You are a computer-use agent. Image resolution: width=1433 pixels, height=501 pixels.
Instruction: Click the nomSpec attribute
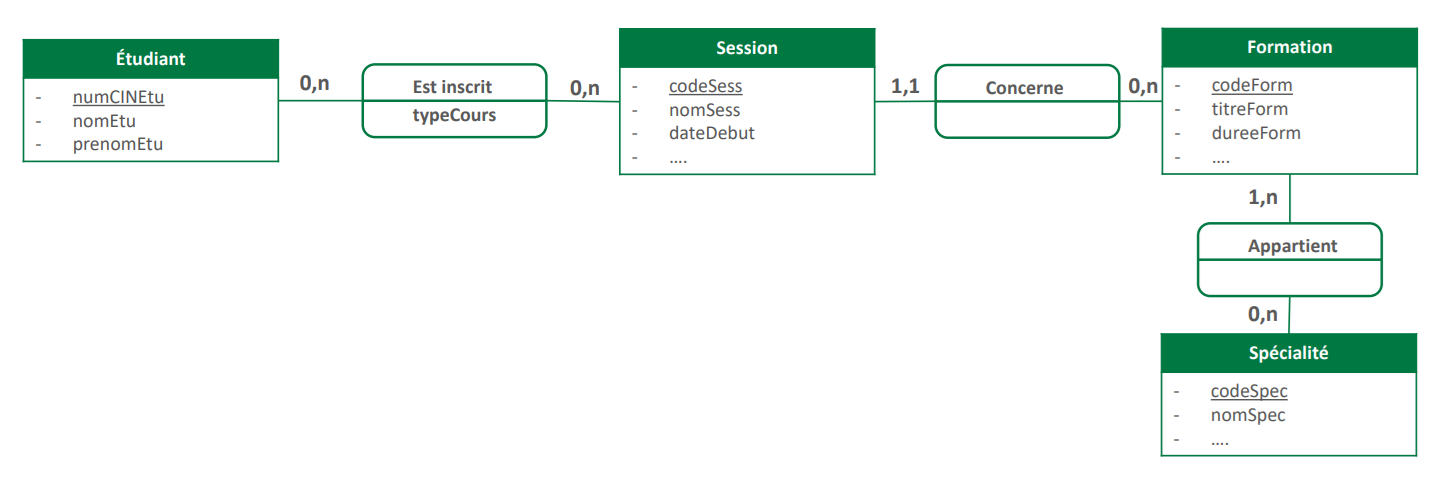point(1248,415)
